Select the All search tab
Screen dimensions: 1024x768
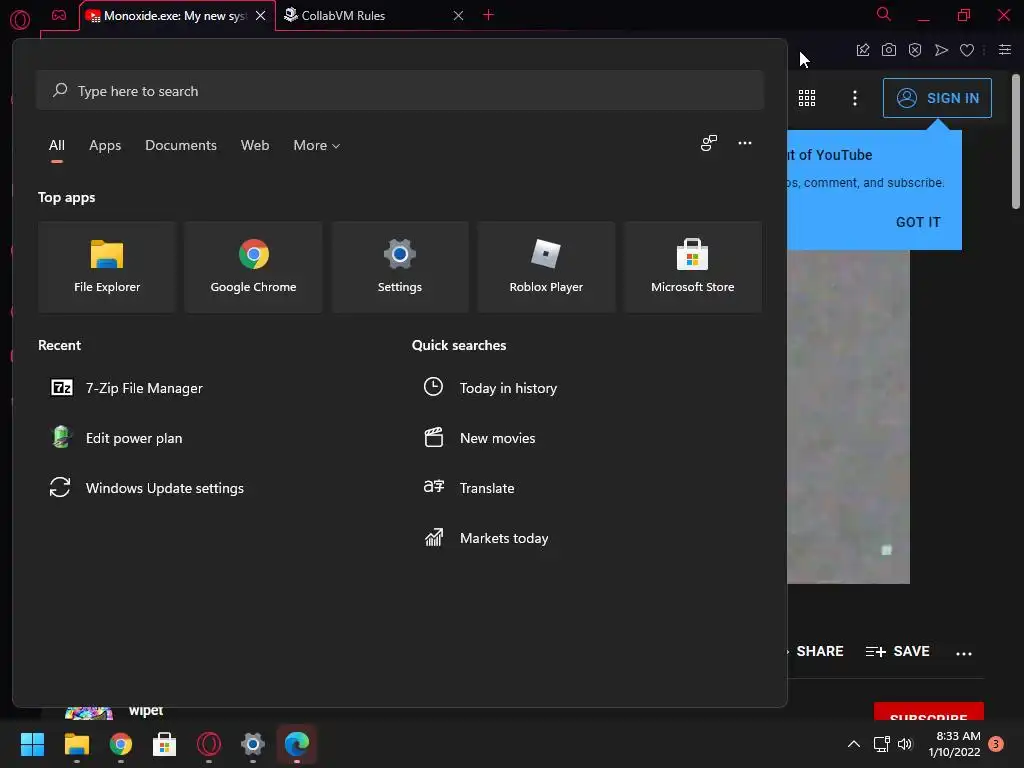(57, 146)
